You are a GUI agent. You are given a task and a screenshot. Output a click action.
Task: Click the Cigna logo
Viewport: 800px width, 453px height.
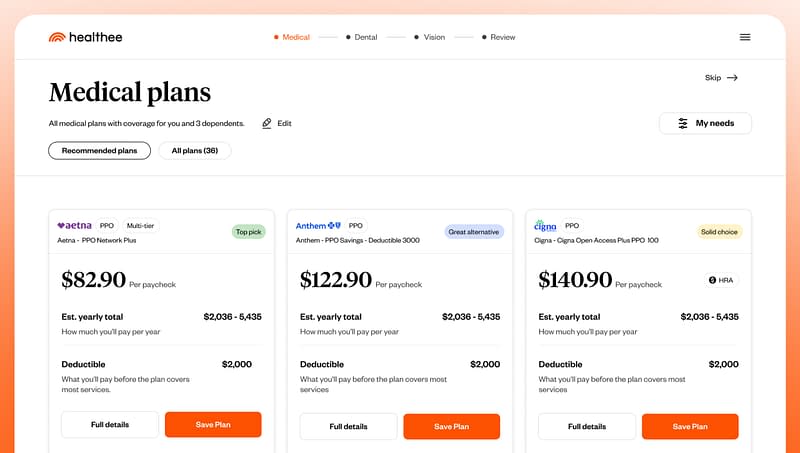[546, 226]
